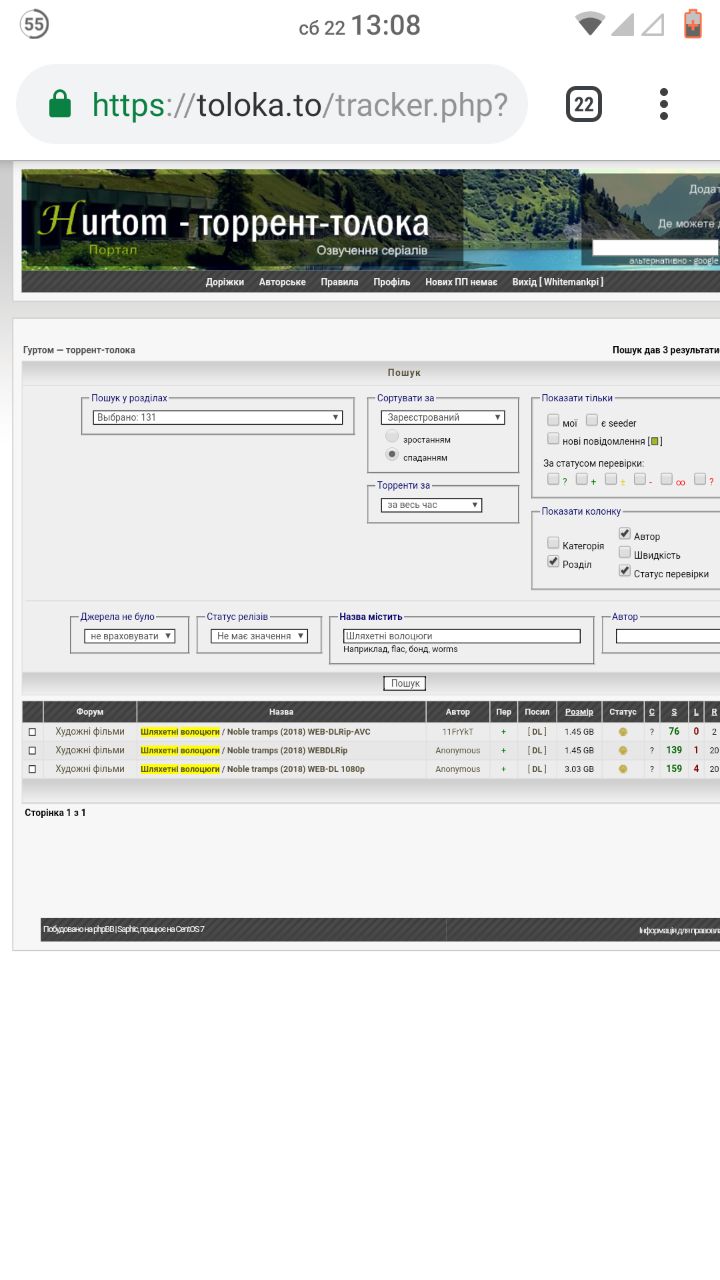Open WEB-DL 1080p torrent title link
The width and height of the screenshot is (720, 1280).
point(253,769)
